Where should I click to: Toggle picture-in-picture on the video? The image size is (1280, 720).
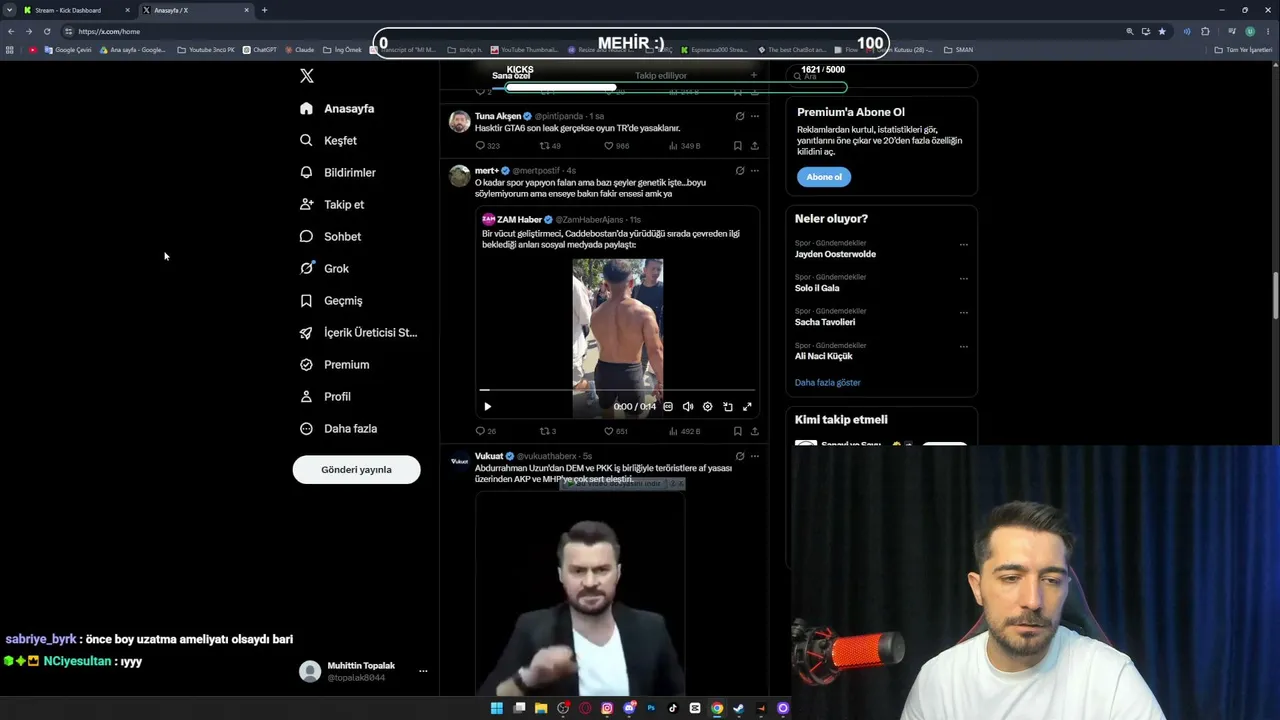(727, 407)
